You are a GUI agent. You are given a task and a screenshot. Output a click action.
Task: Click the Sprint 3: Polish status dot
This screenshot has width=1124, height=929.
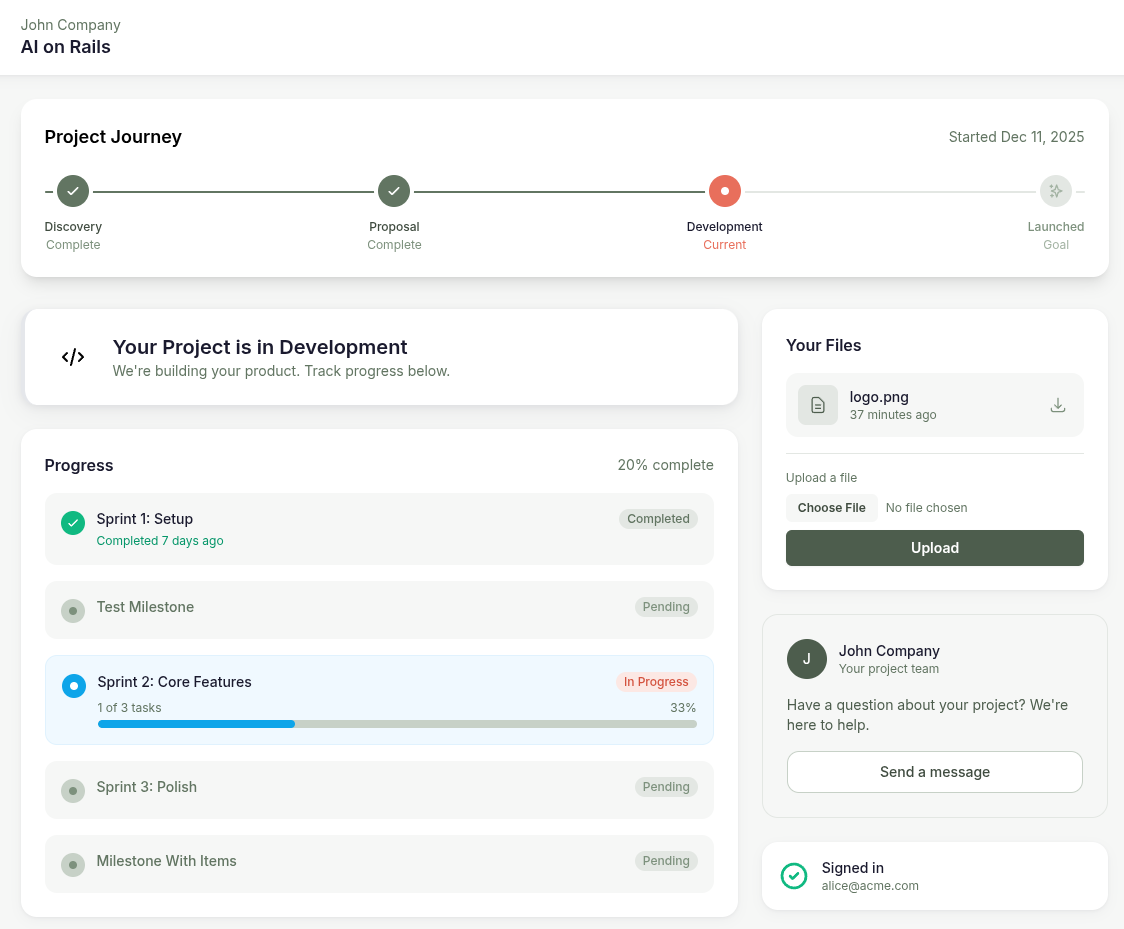point(72,791)
